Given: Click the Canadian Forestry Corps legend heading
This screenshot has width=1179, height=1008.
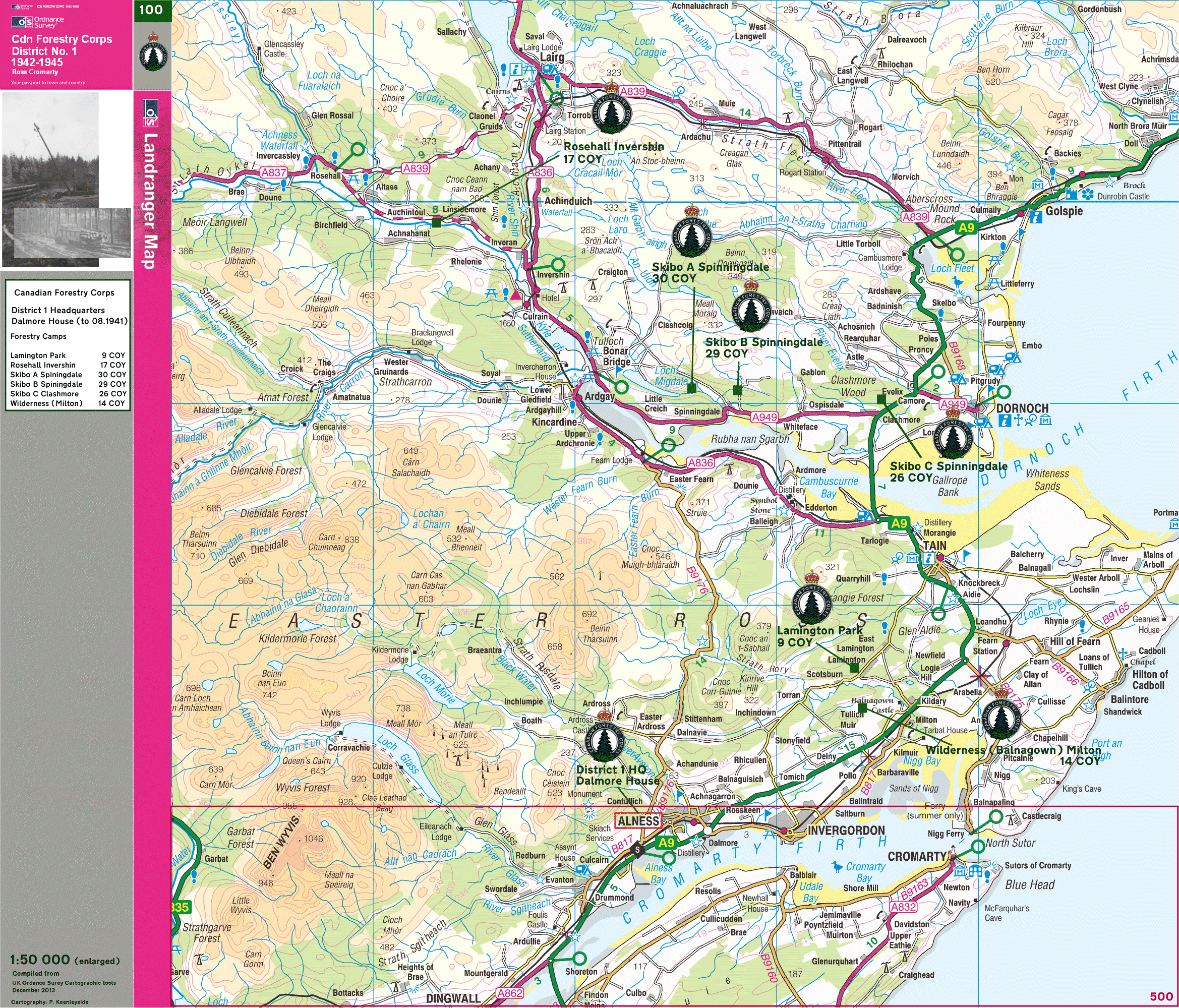Looking at the screenshot, I should pyautogui.click(x=65, y=292).
